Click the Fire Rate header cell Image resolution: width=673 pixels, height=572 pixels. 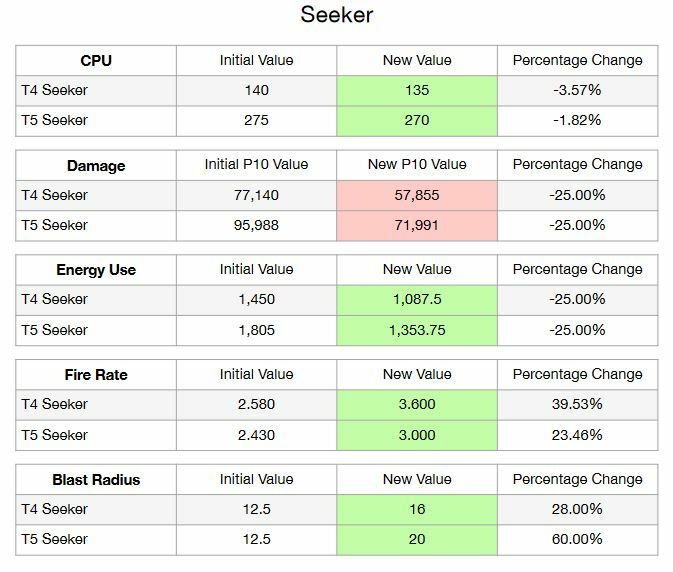pos(96,375)
